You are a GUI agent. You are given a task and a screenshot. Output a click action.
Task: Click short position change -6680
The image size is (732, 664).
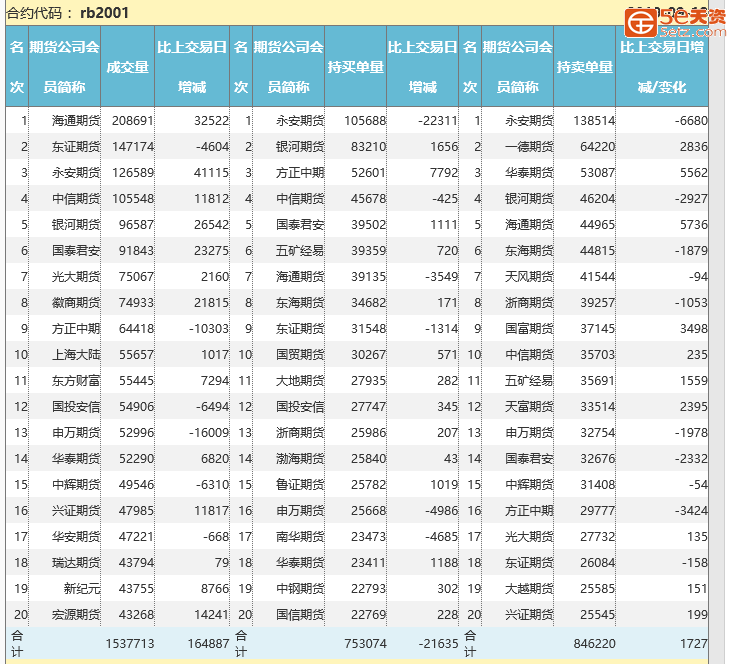[691, 121]
